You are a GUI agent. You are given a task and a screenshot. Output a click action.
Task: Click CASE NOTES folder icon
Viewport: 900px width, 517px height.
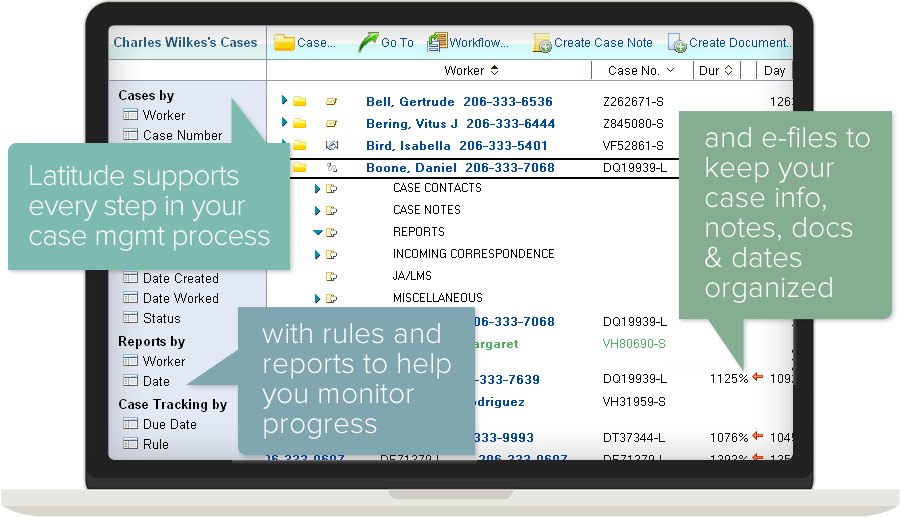coord(331,211)
